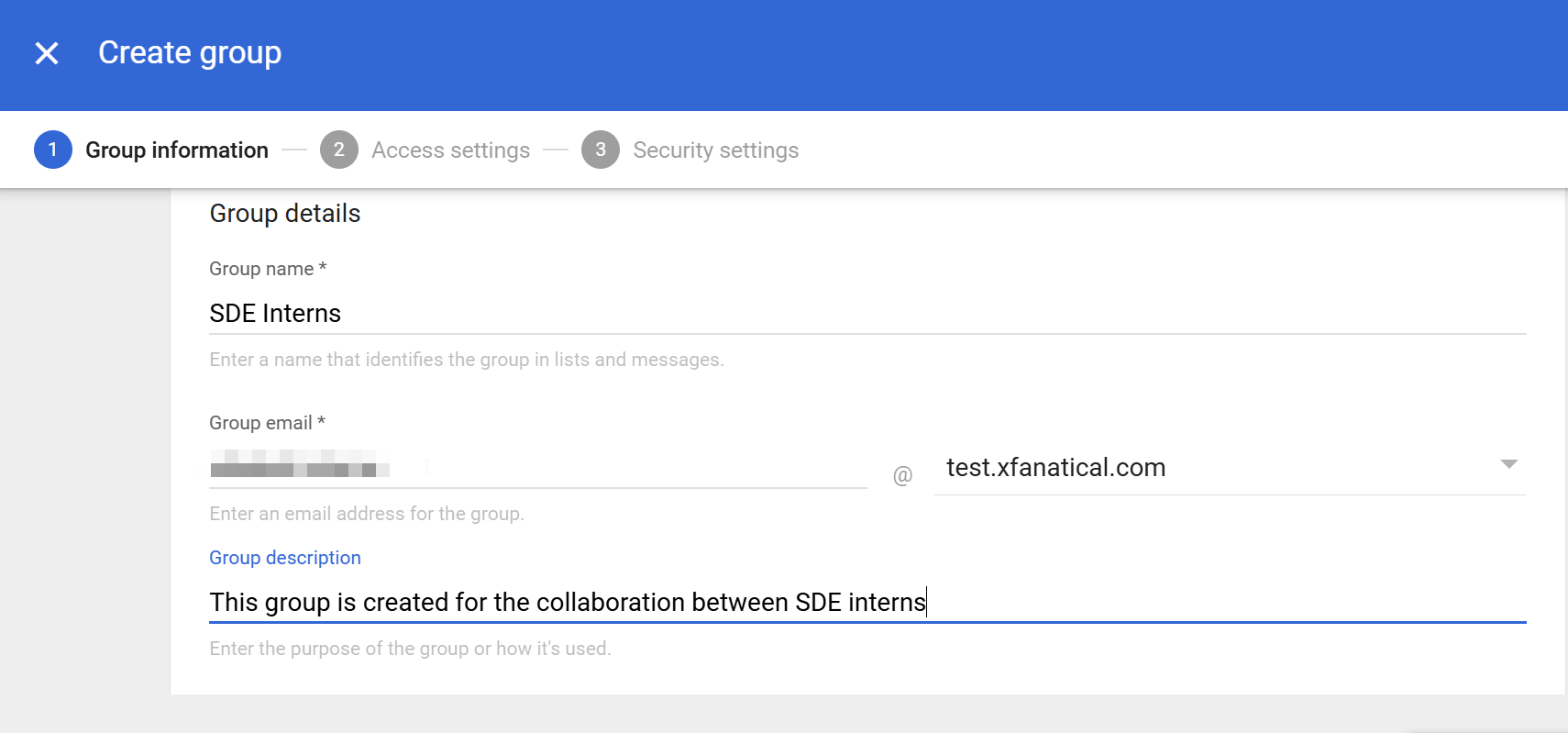Screen dimensions: 1568x733
Task: Expand the email domain dropdown arrow
Action: pos(1508,464)
